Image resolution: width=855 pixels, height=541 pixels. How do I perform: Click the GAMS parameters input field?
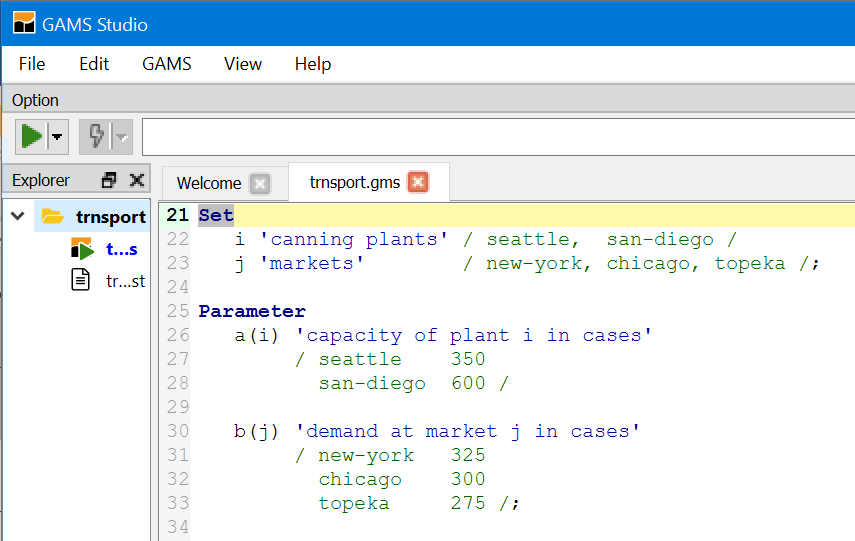click(x=497, y=137)
